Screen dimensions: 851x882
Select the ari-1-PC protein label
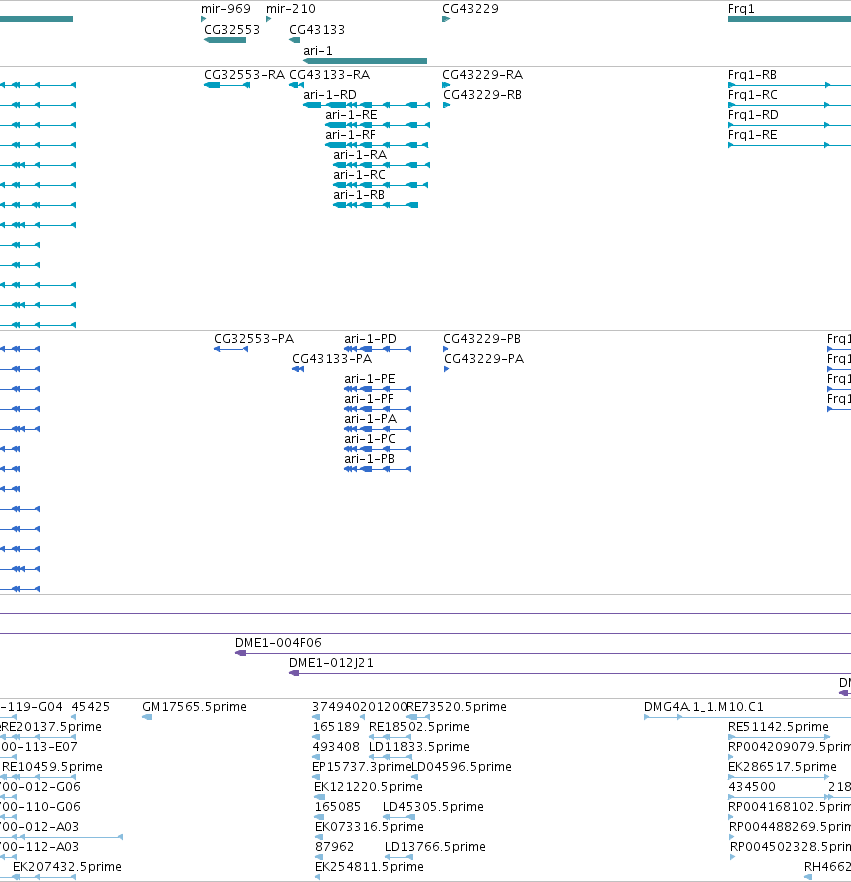[370, 439]
